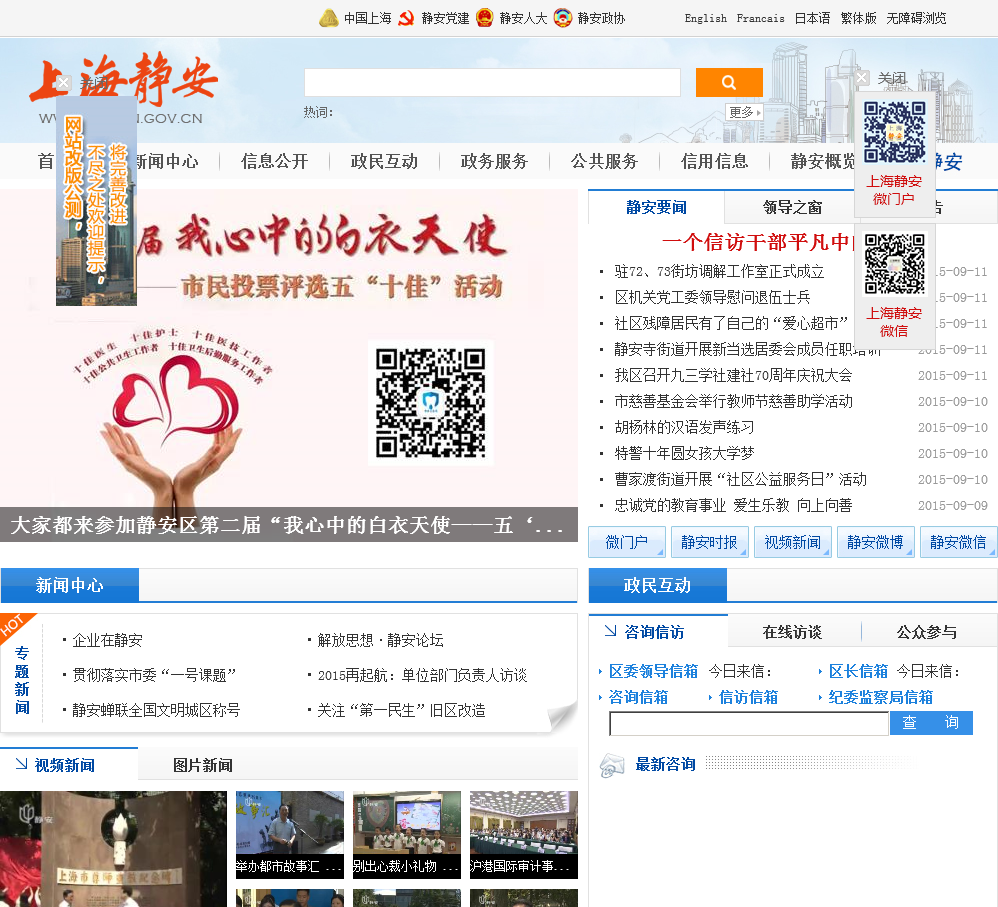Open the 政务服务 navigation menu
Screen dimensions: 998x907
pos(494,161)
